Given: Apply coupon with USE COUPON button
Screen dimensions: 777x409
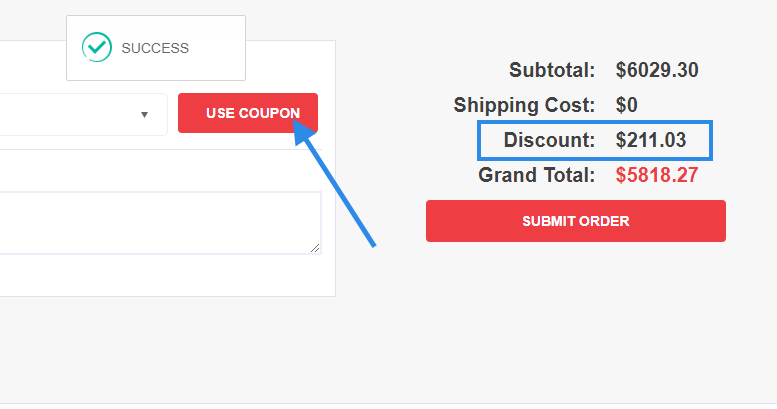Looking at the screenshot, I should coord(248,113).
